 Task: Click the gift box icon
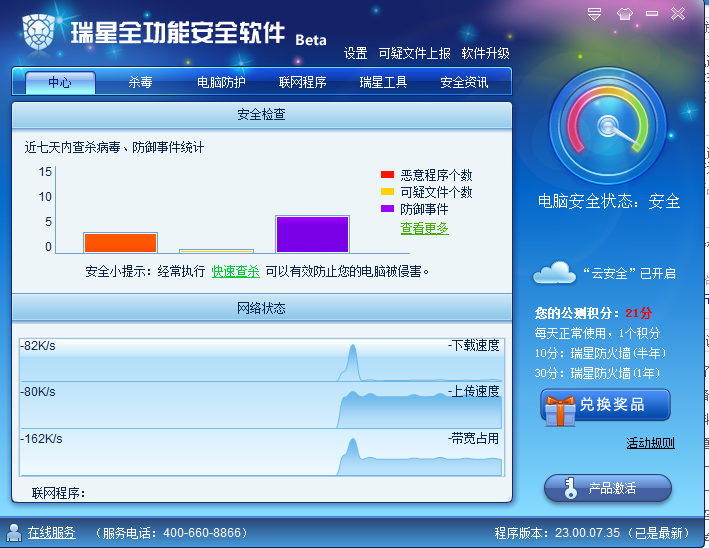560,411
